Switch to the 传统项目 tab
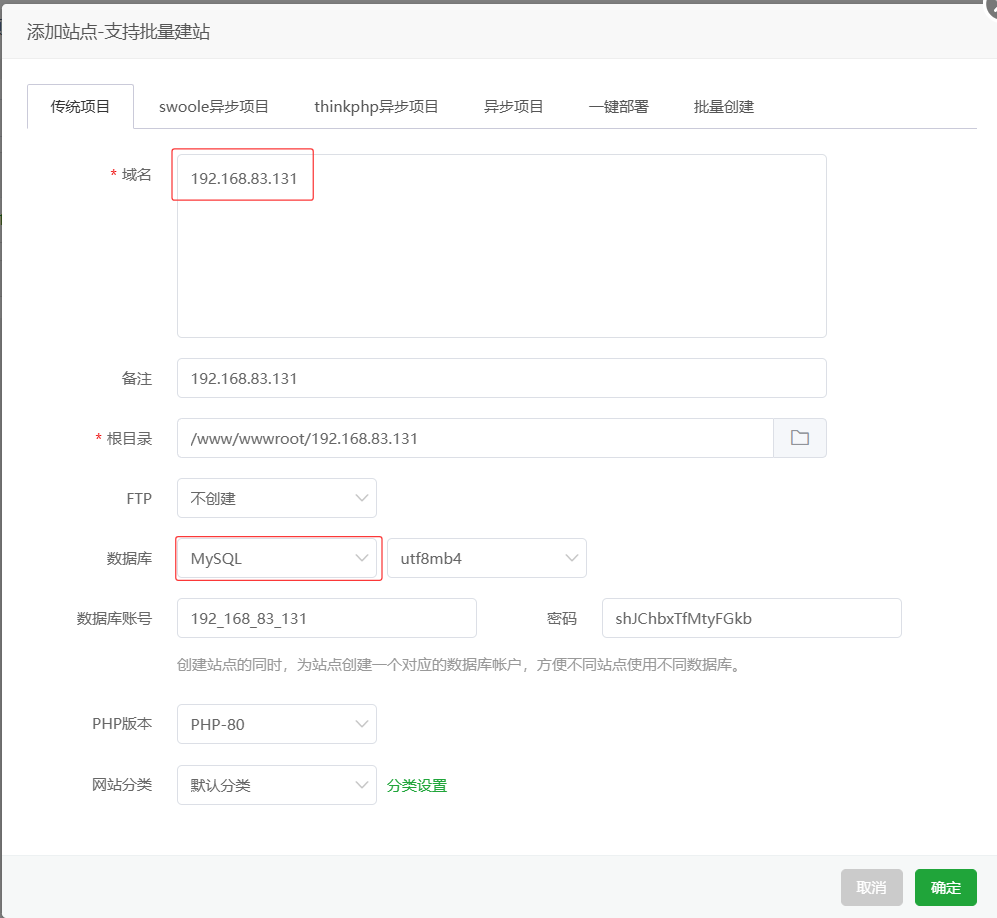This screenshot has height=918, width=997. (x=80, y=107)
